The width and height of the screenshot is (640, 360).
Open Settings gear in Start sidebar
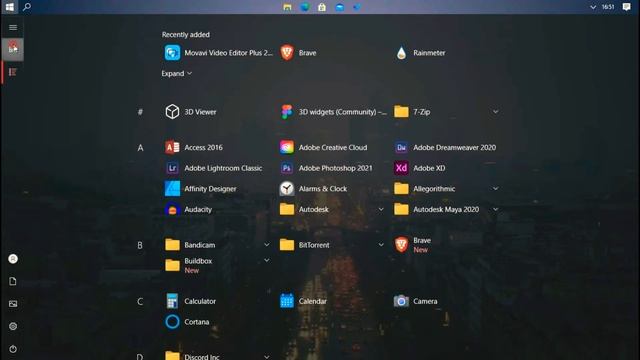pos(13,326)
